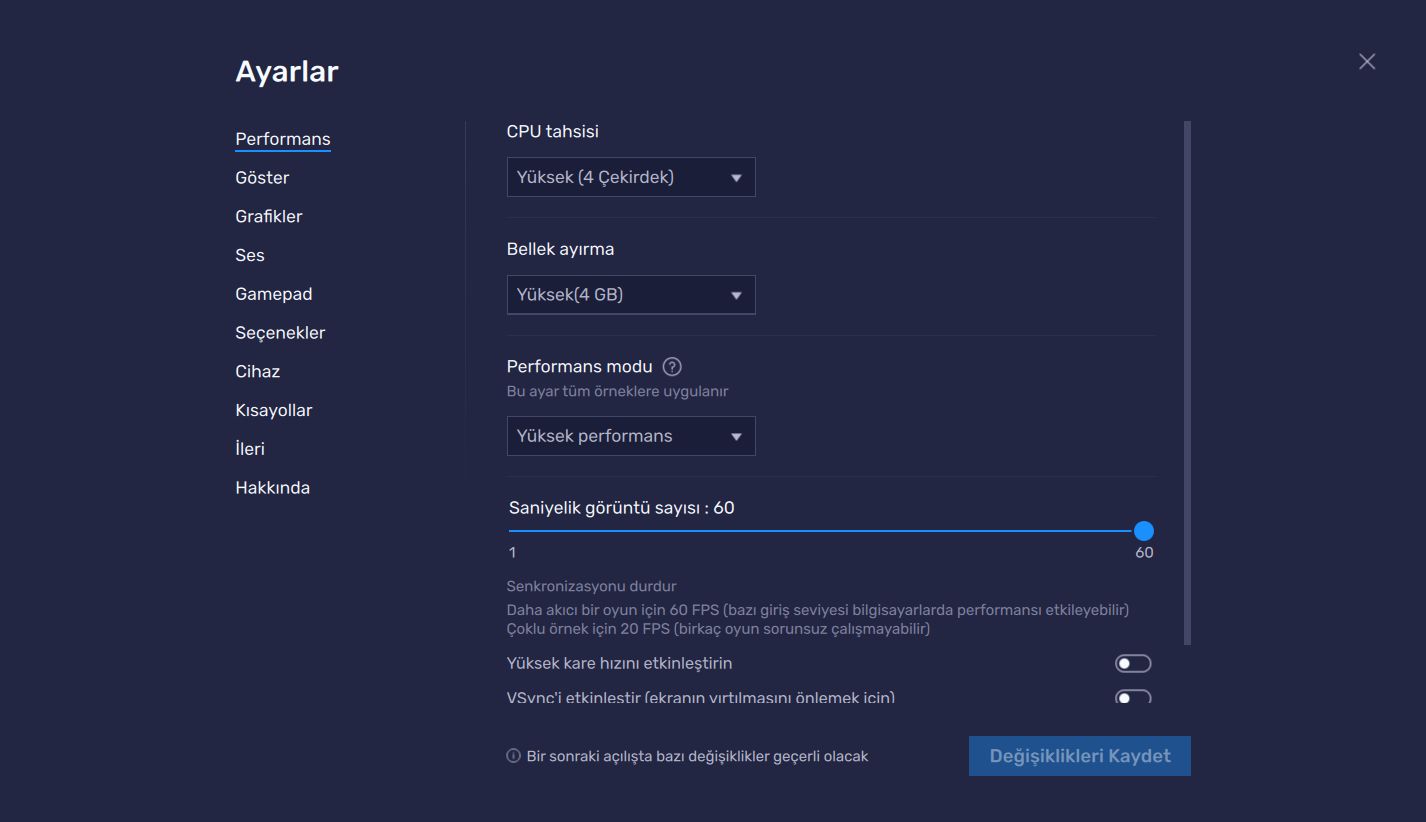Click the Saniyelik görüntü sayısı label
The height and width of the screenshot is (822, 1426).
(x=622, y=508)
